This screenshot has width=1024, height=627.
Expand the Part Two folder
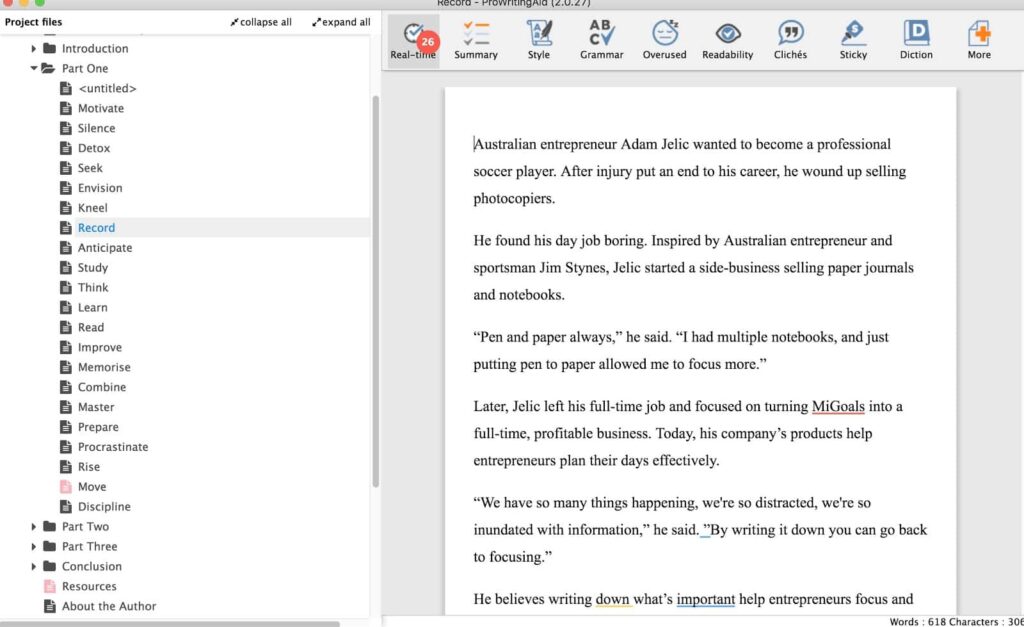(x=34, y=527)
